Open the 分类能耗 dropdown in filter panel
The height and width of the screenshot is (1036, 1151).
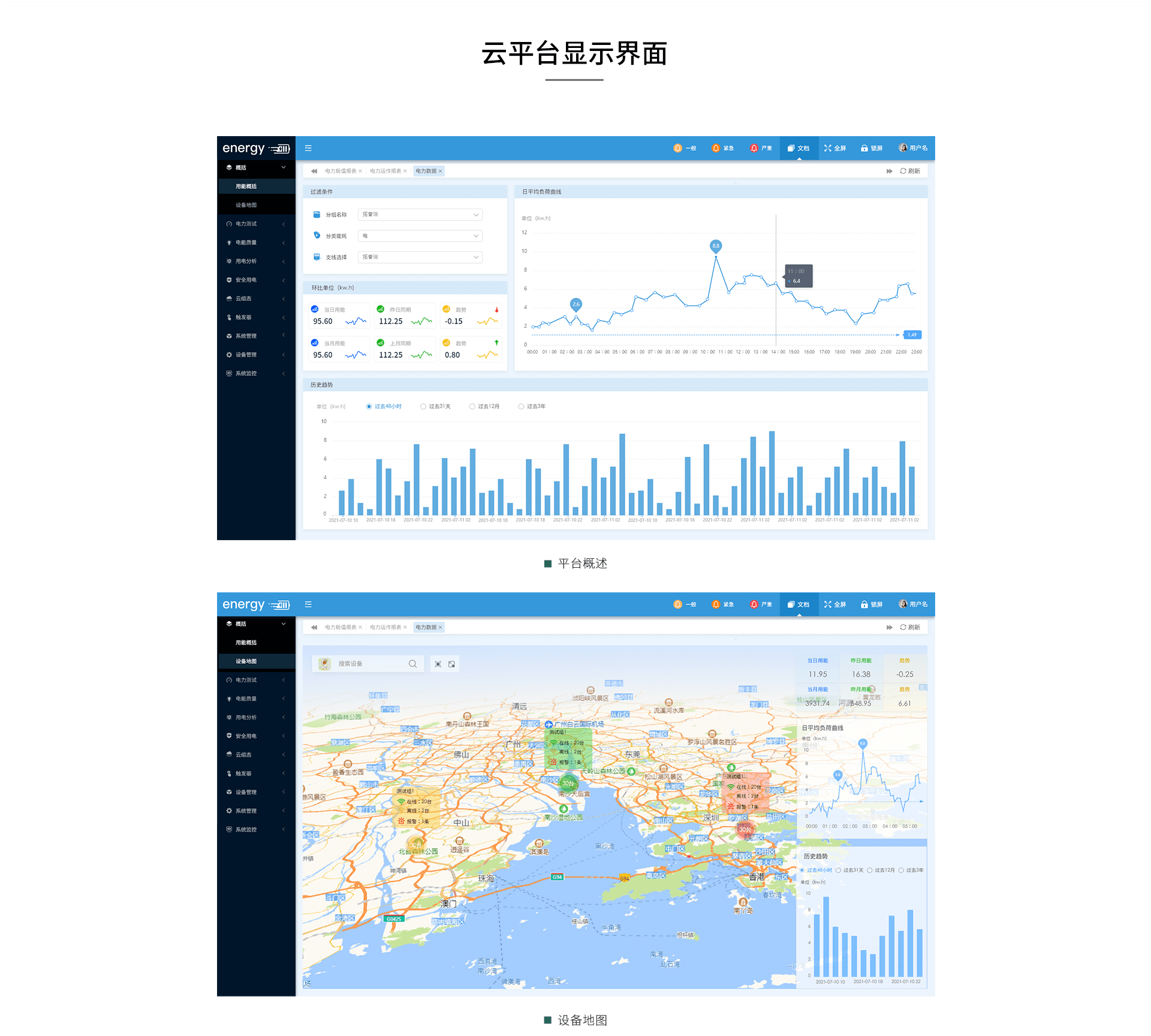click(x=420, y=236)
